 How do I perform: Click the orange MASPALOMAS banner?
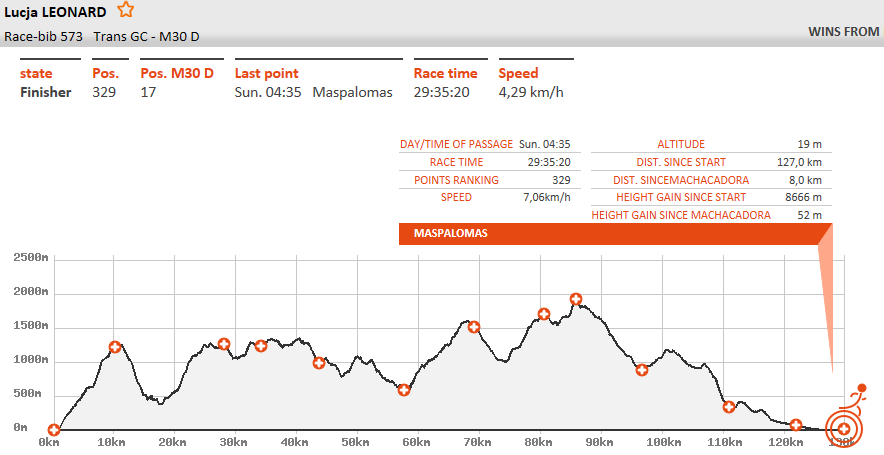610,233
